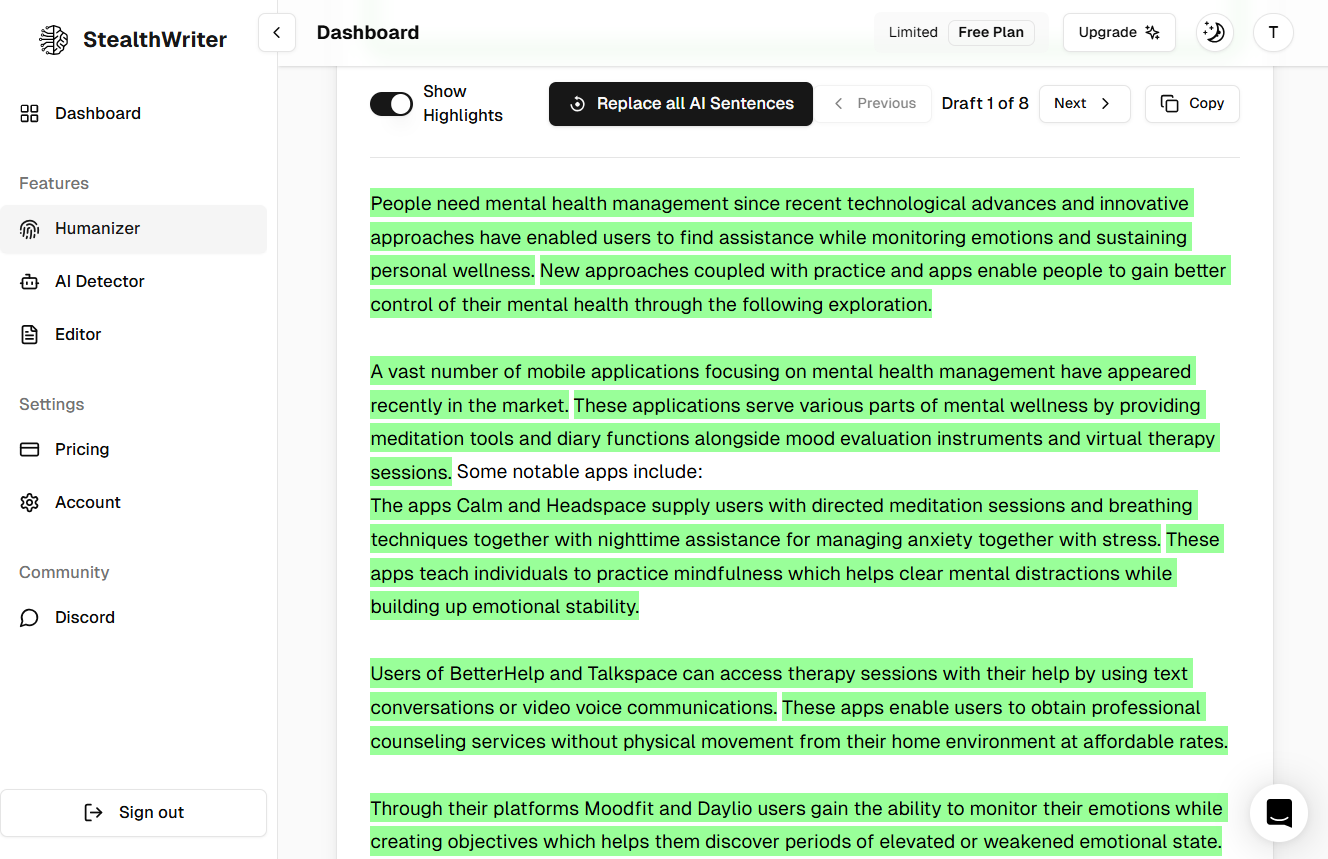Click sentence starting 'People need mental health management'
The height and width of the screenshot is (859, 1328).
coord(780,237)
